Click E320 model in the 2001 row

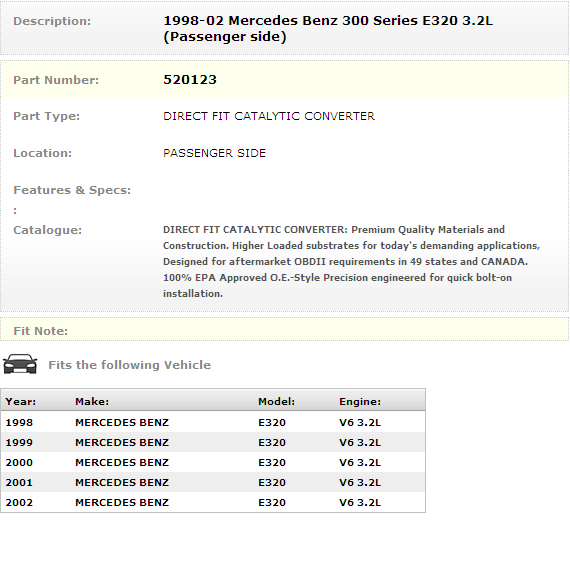pyautogui.click(x=272, y=482)
